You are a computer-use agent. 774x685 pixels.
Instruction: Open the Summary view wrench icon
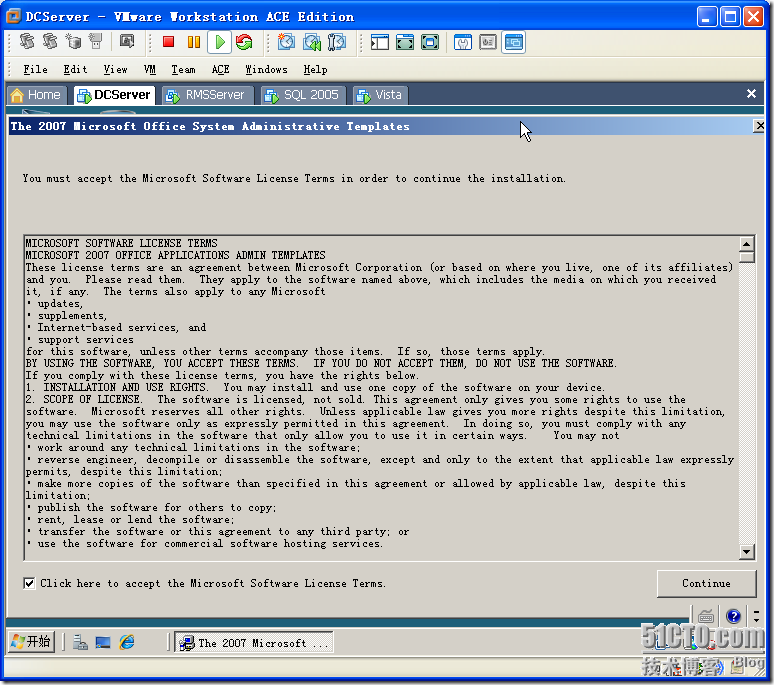[463, 42]
